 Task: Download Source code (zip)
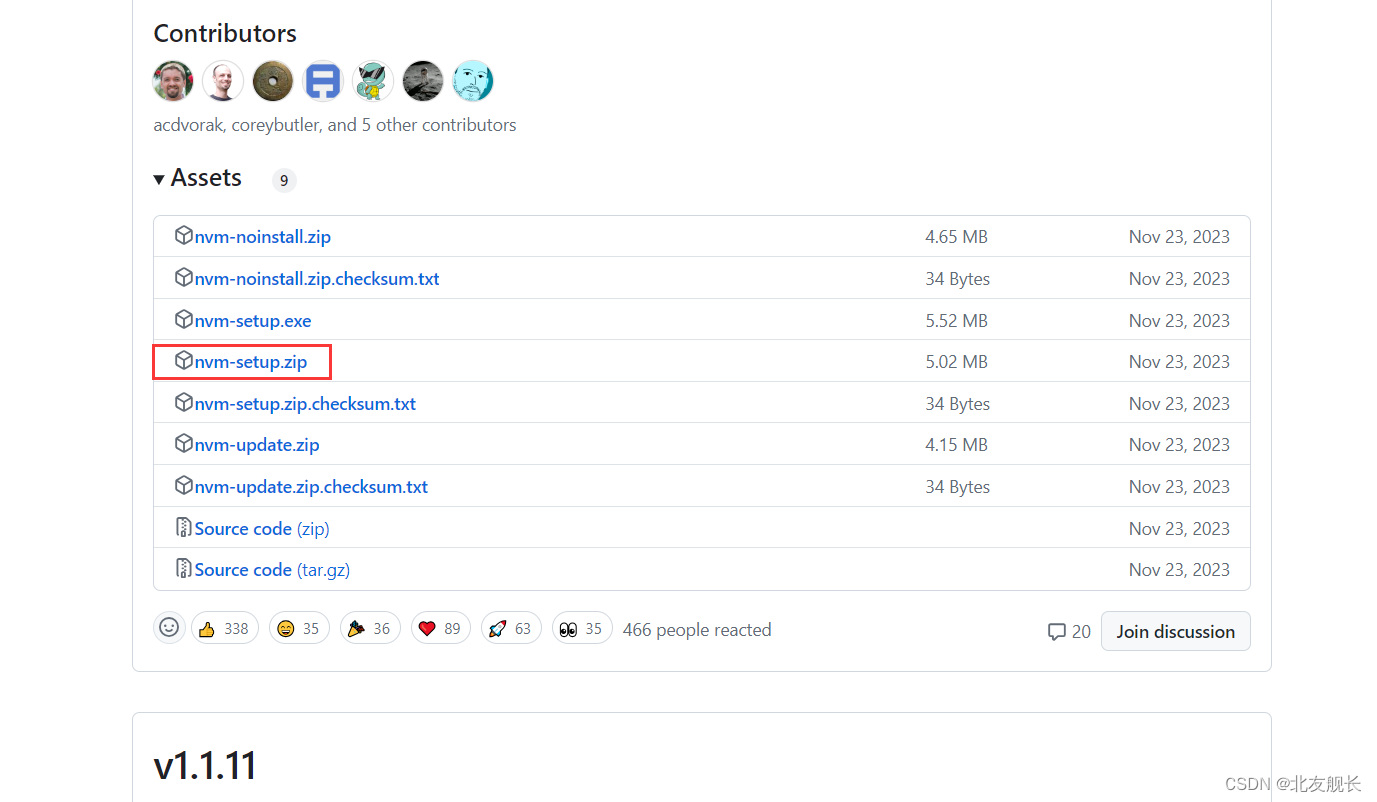[x=262, y=529]
